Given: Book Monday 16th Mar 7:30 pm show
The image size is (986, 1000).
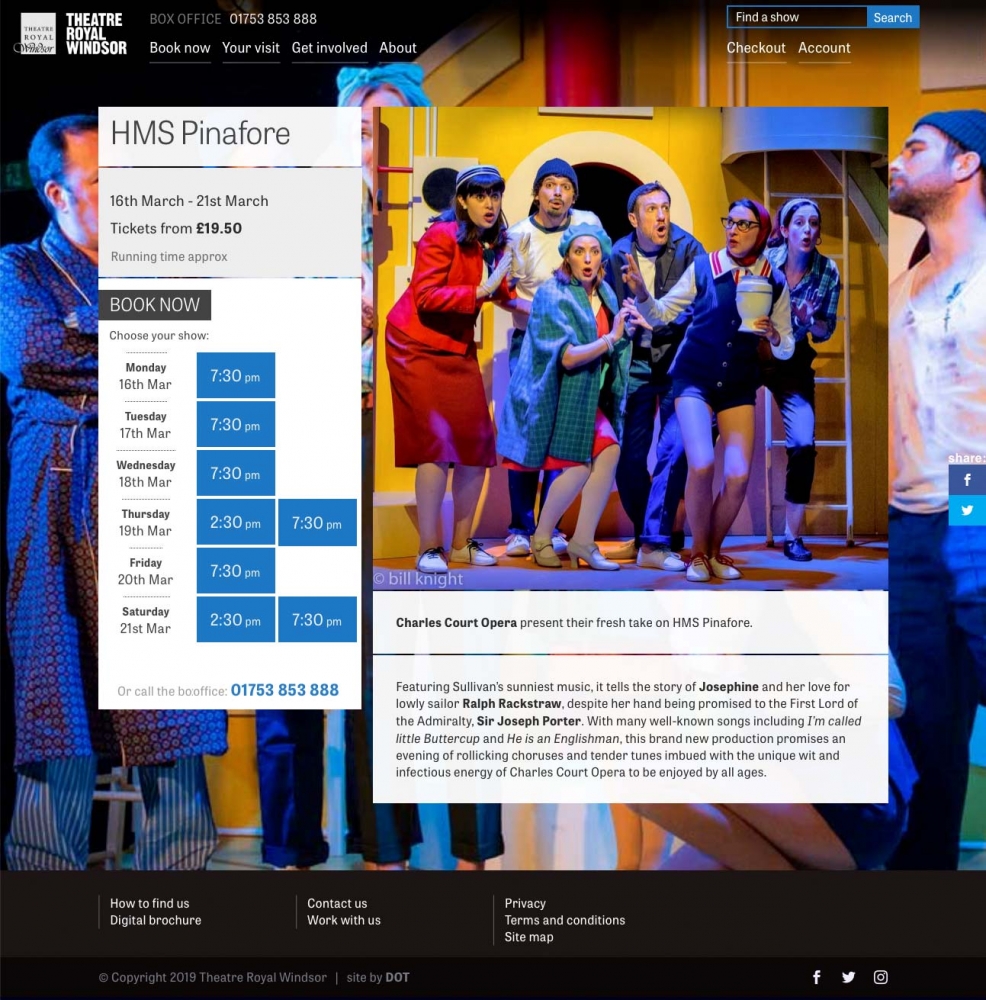Looking at the screenshot, I should [235, 376].
